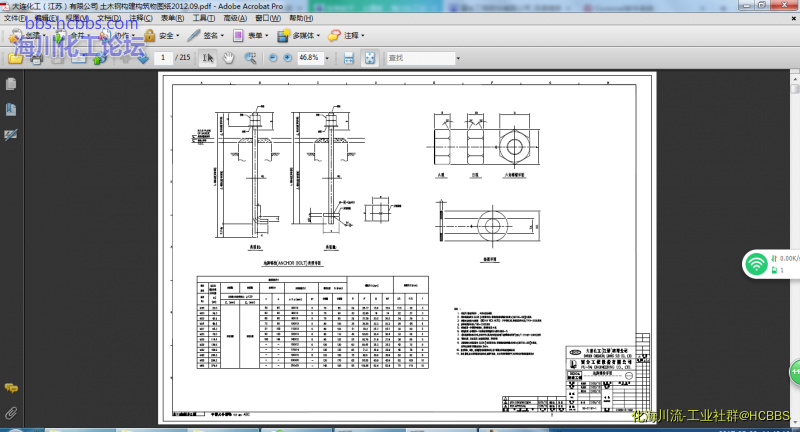Open the Bookmarks navigation panel
The height and width of the screenshot is (432, 800).
tap(11, 109)
